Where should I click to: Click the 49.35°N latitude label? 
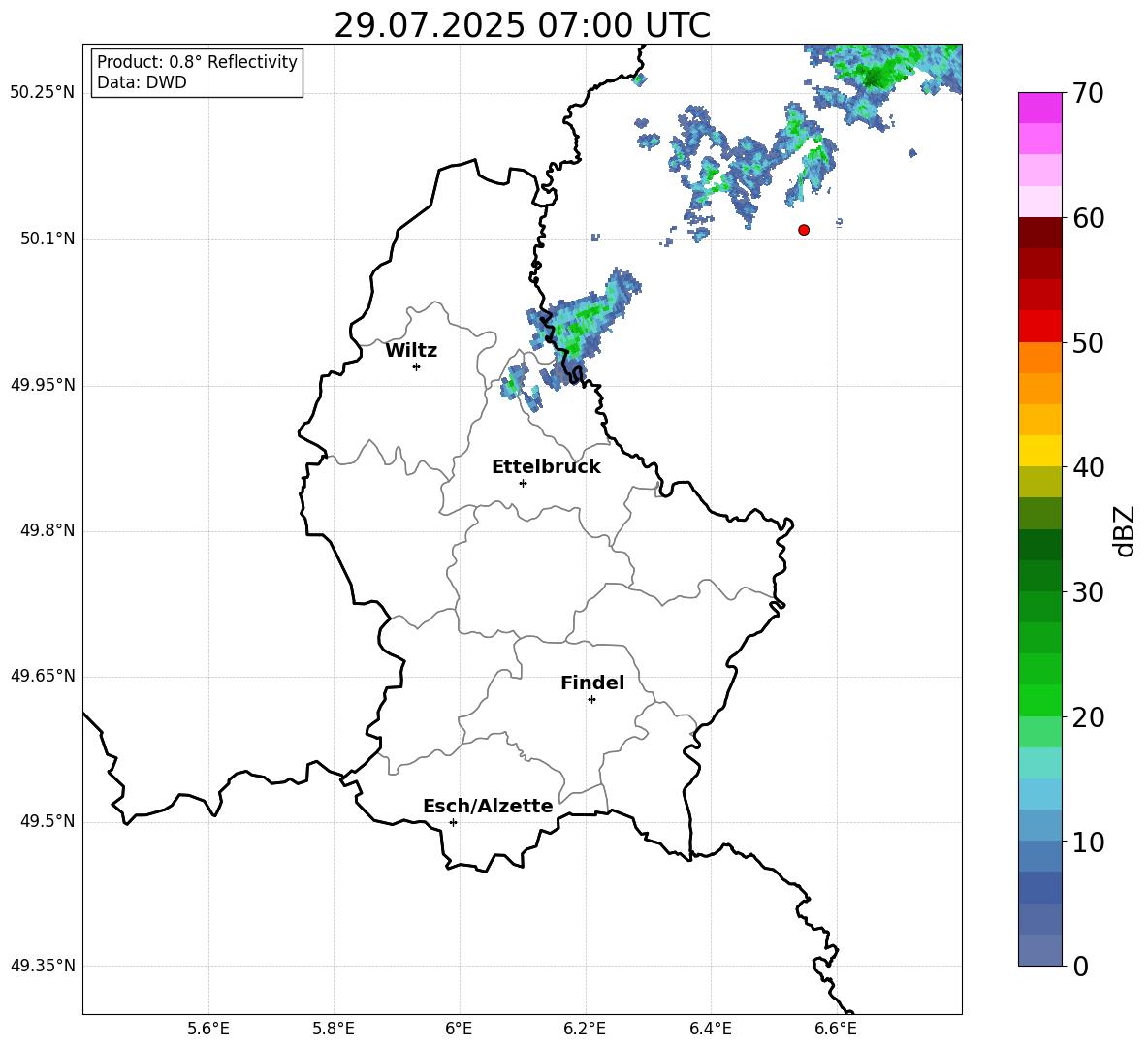point(43,966)
